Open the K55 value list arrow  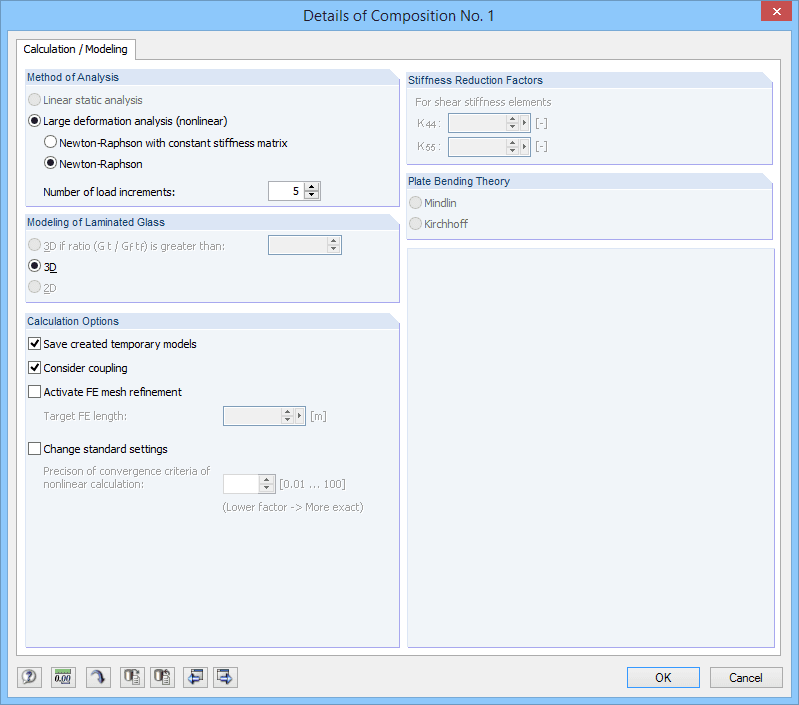[524, 147]
